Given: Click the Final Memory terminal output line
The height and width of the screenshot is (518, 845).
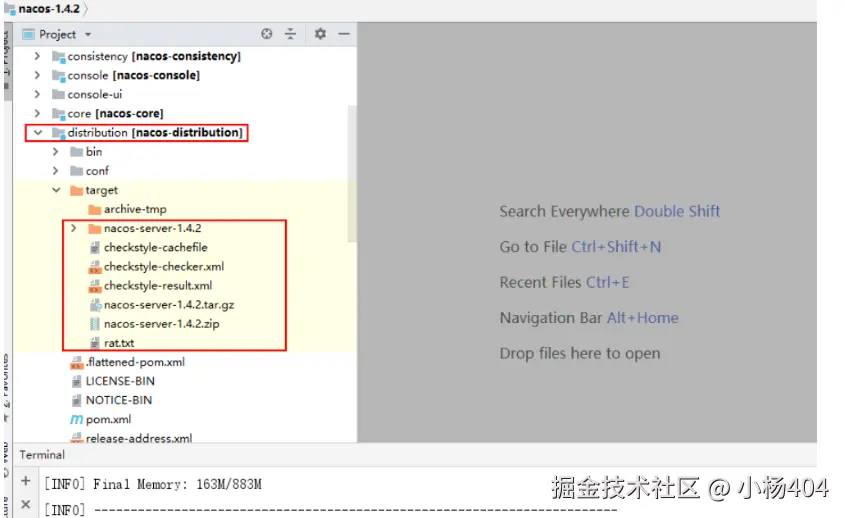Looking at the screenshot, I should pos(153,485).
